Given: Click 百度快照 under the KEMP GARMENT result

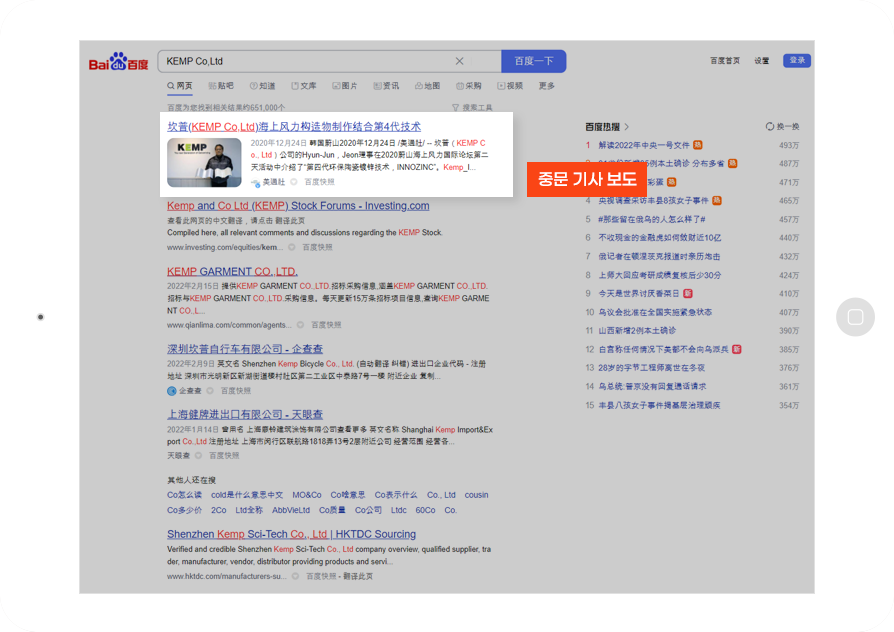Looking at the screenshot, I should point(326,325).
